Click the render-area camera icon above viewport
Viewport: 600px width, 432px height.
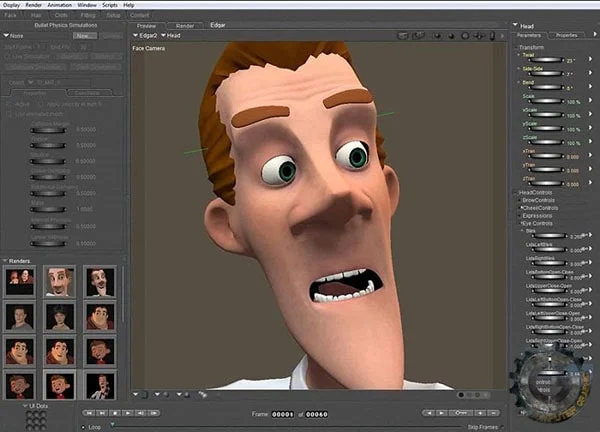[x=403, y=36]
